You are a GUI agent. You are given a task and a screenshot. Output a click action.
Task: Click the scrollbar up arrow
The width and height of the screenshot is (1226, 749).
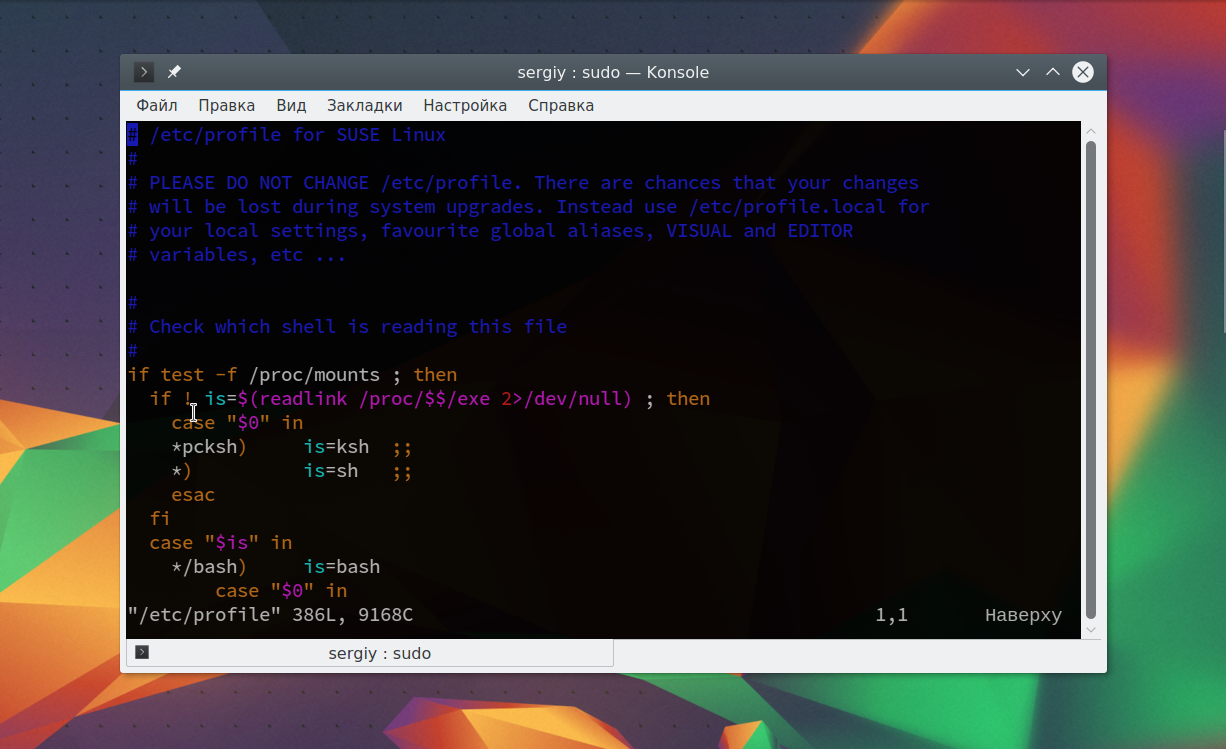click(1091, 131)
